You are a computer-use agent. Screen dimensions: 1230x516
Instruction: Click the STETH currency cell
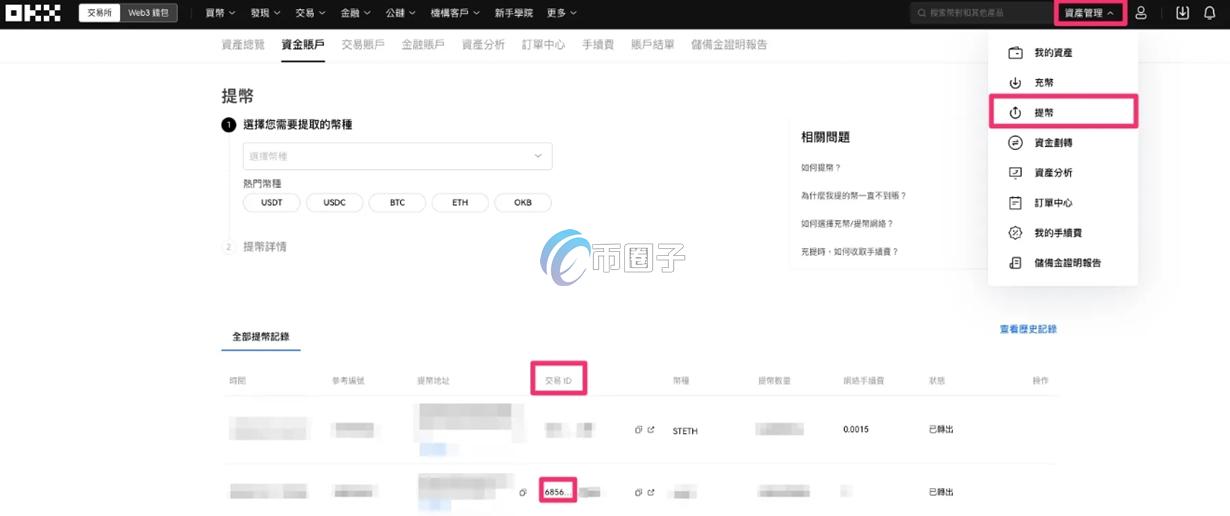click(x=685, y=431)
